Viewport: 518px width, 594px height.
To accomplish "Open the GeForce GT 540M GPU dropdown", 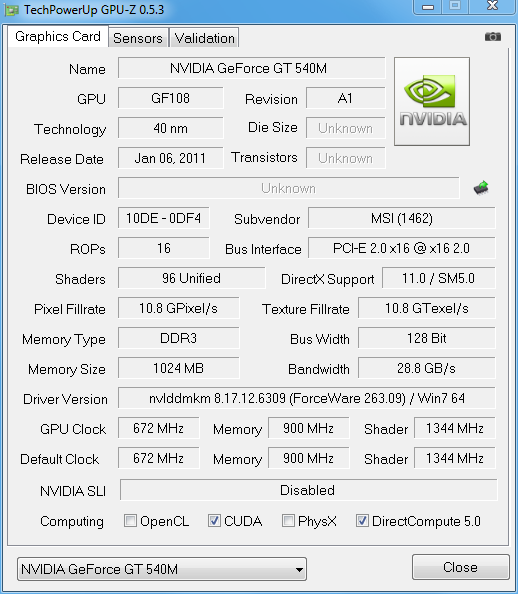I will click(162, 569).
